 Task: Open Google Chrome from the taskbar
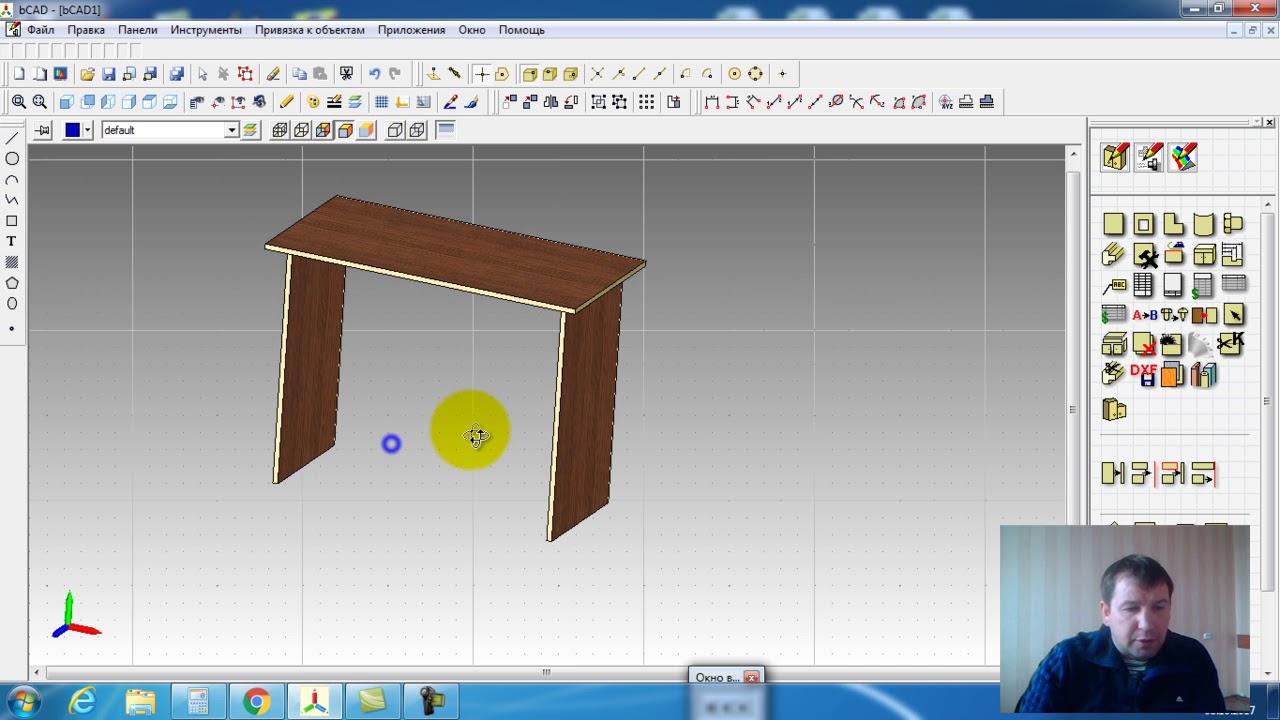257,702
